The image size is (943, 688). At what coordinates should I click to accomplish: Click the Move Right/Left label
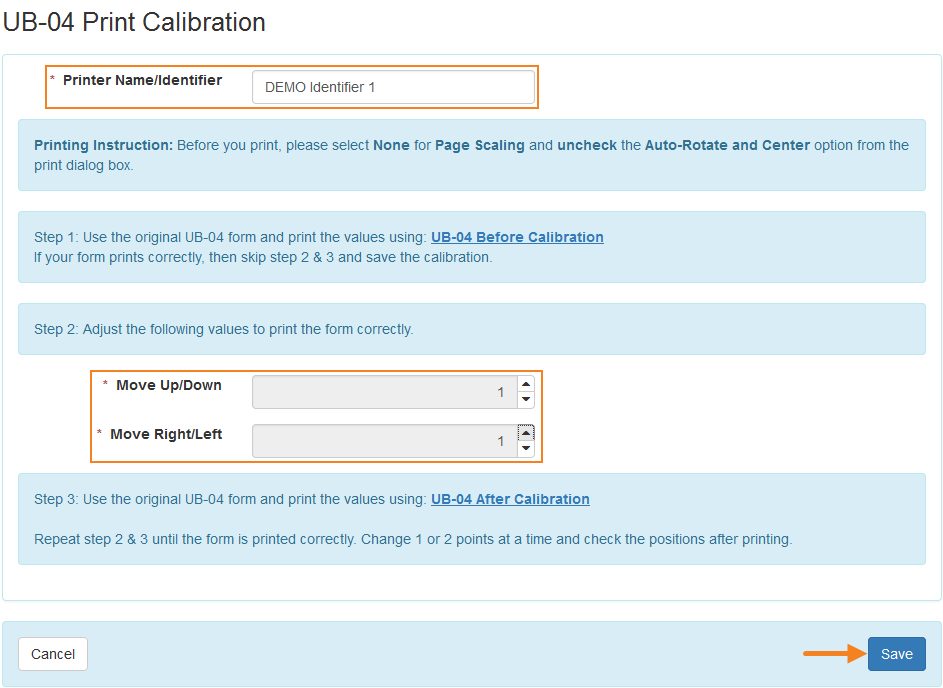pos(166,434)
